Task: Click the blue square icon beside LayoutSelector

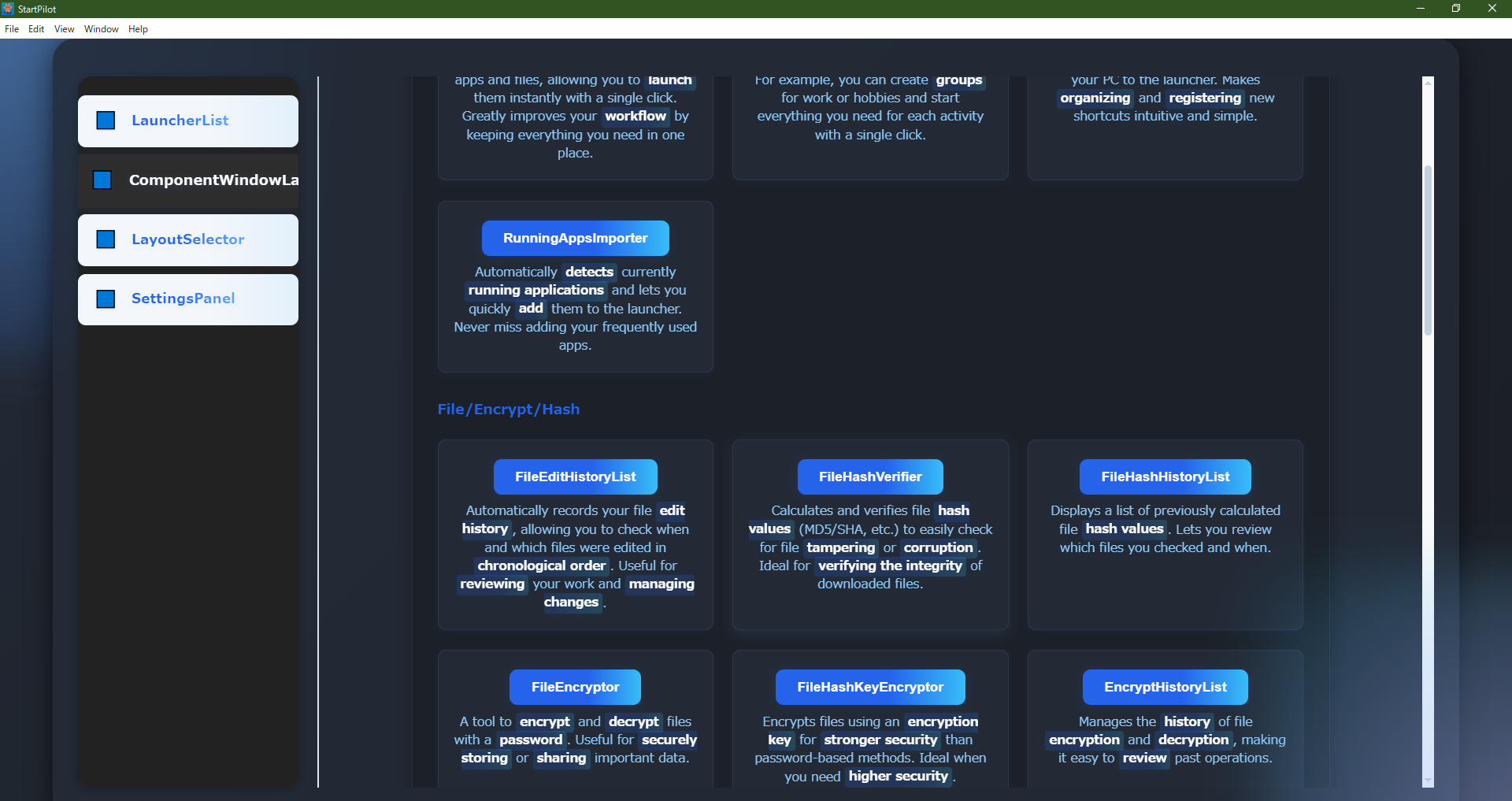Action: pos(106,239)
